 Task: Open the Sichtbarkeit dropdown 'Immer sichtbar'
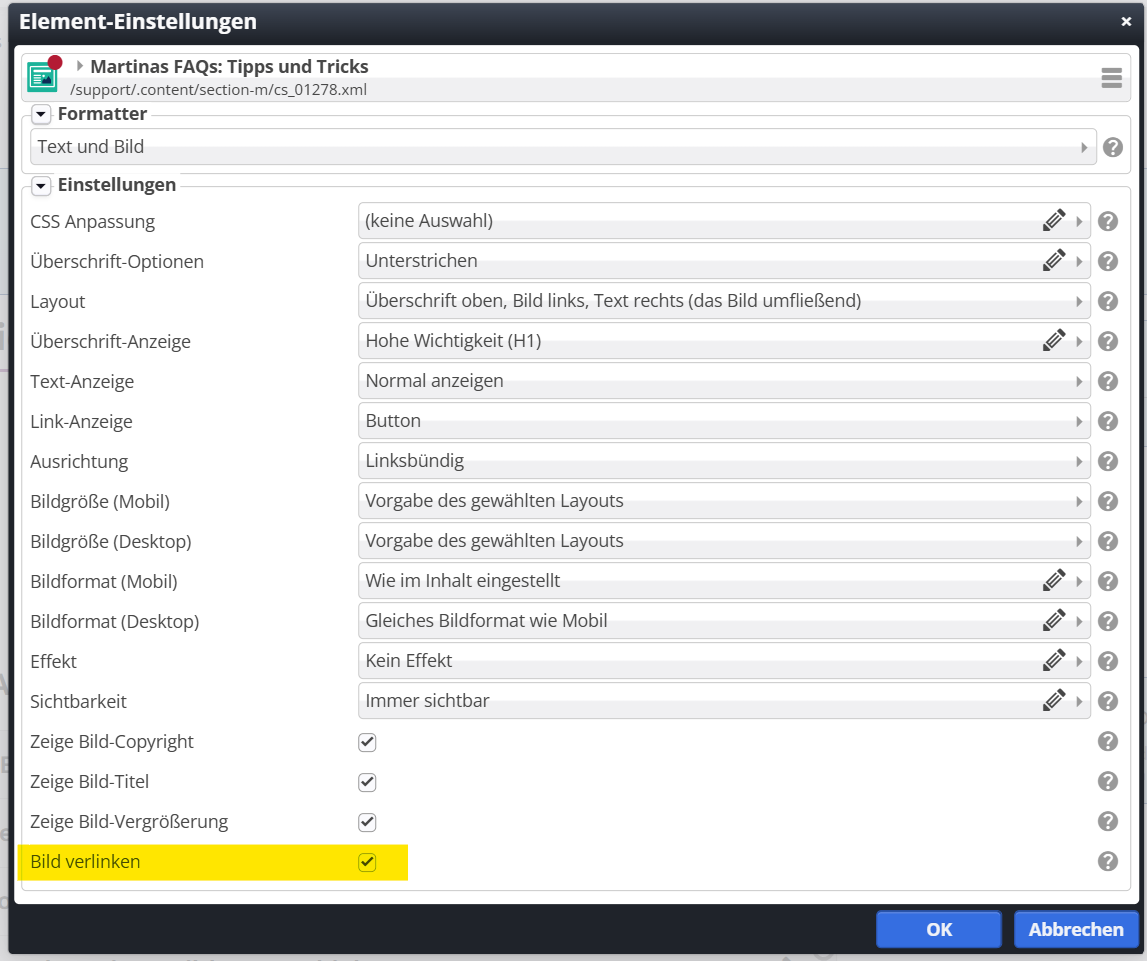(x=724, y=701)
